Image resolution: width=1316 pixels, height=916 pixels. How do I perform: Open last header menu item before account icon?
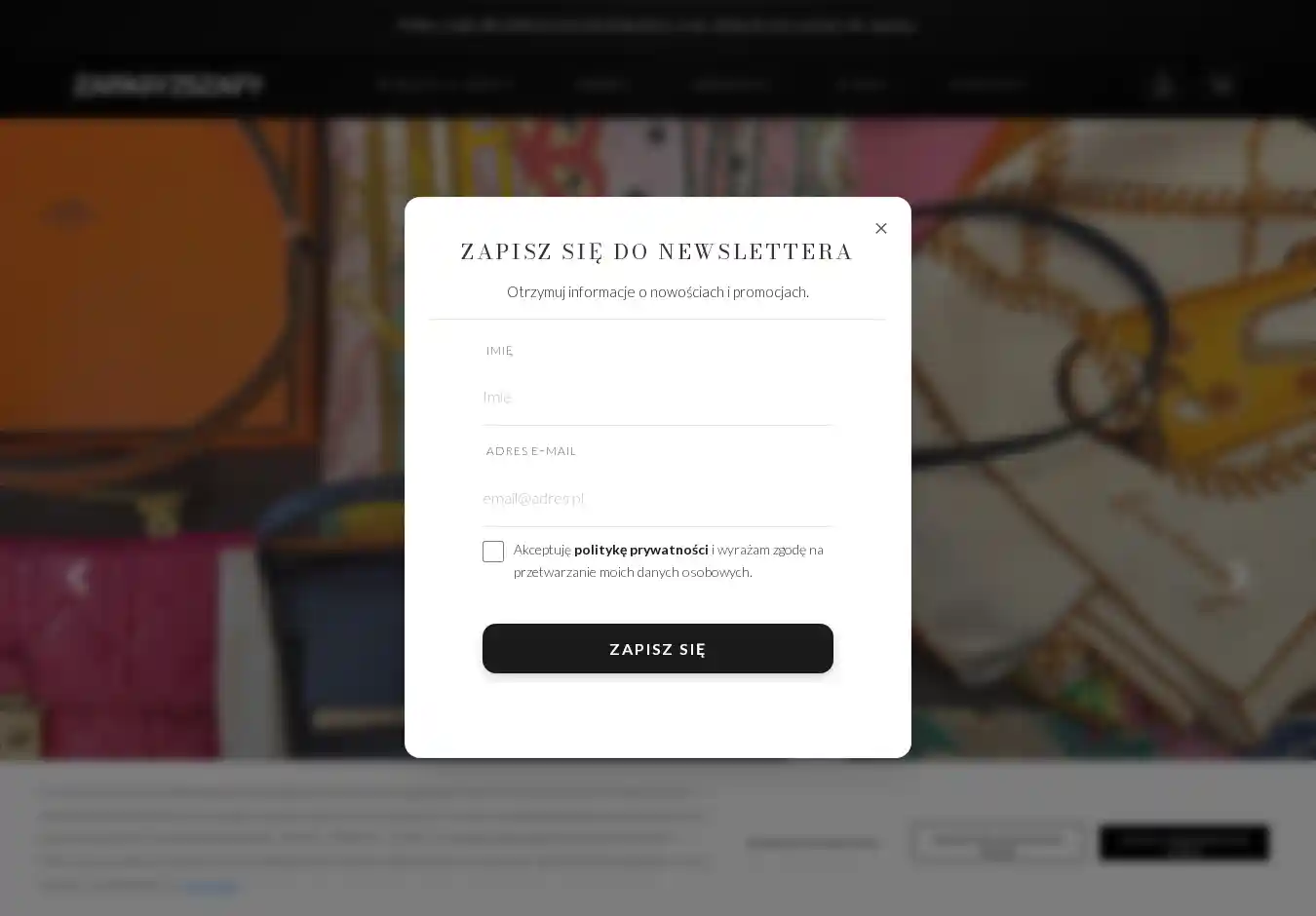[988, 85]
